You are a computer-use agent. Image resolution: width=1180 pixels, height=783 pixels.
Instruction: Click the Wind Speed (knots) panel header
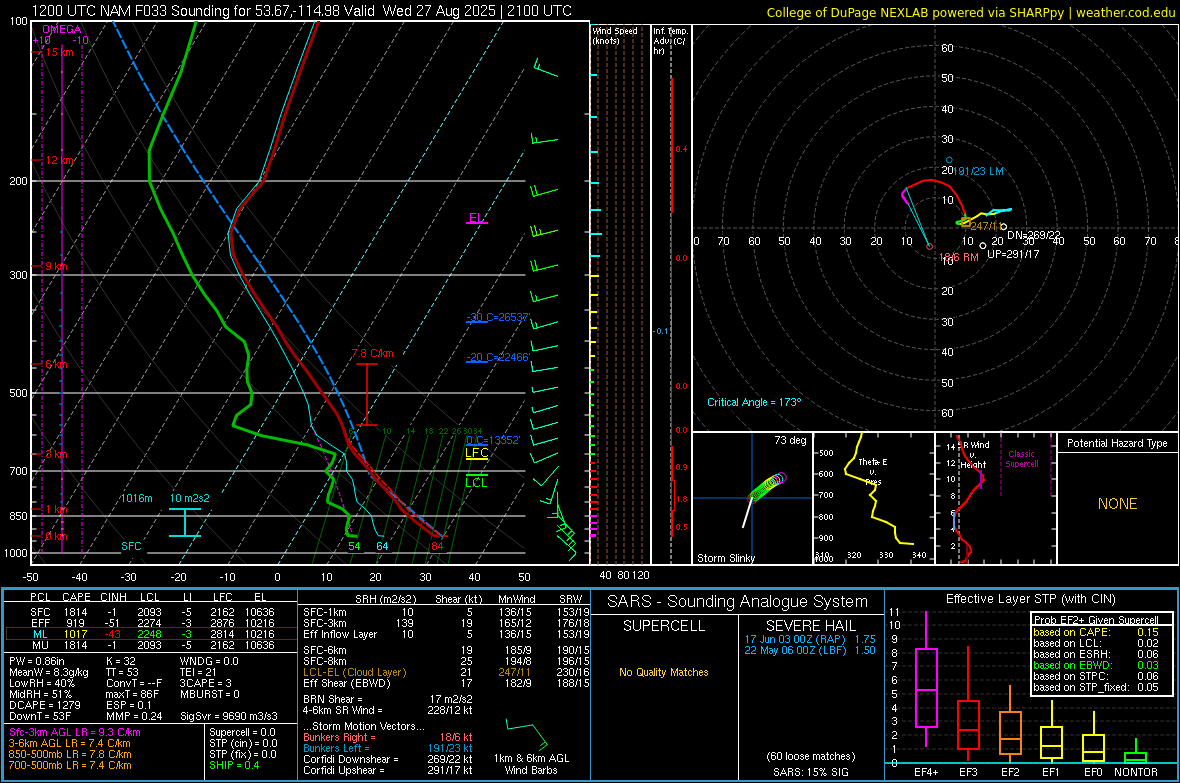click(x=615, y=35)
